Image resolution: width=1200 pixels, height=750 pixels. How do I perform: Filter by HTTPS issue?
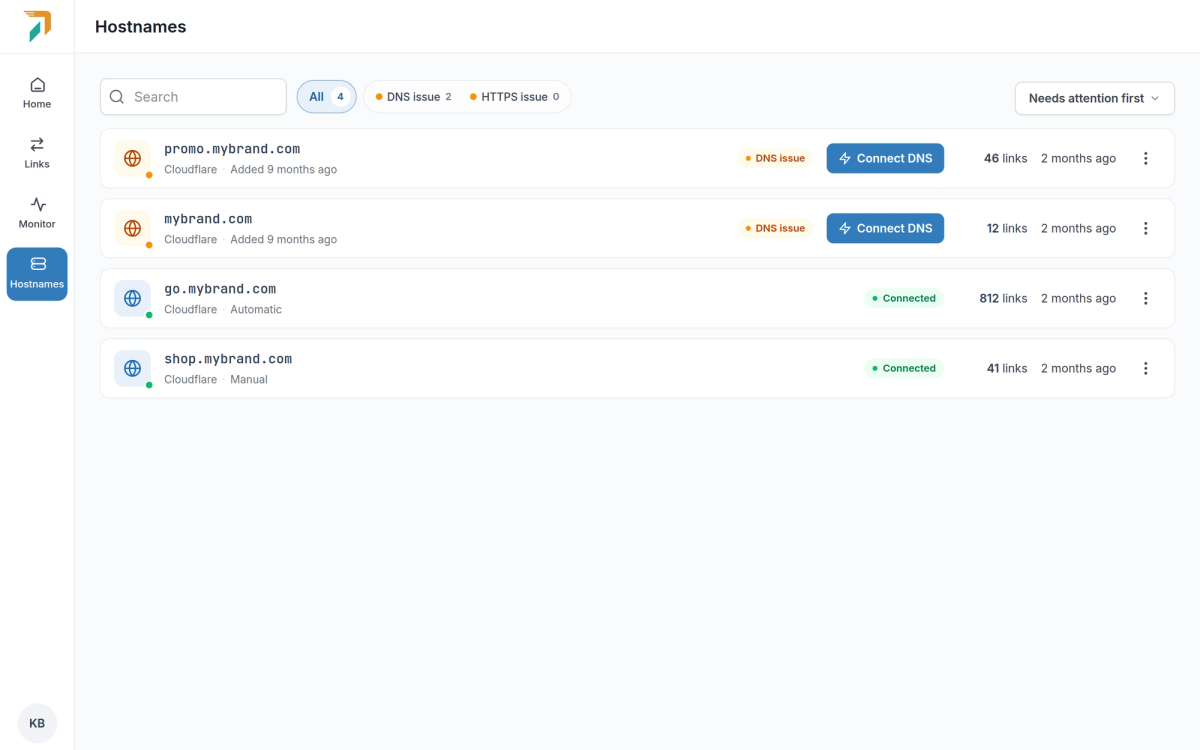coord(514,97)
